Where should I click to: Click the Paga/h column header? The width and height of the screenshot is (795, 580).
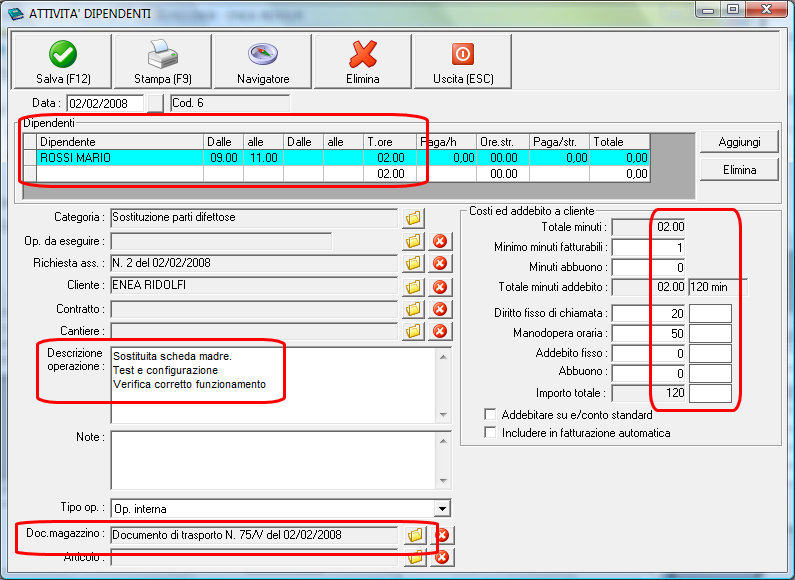point(447,142)
